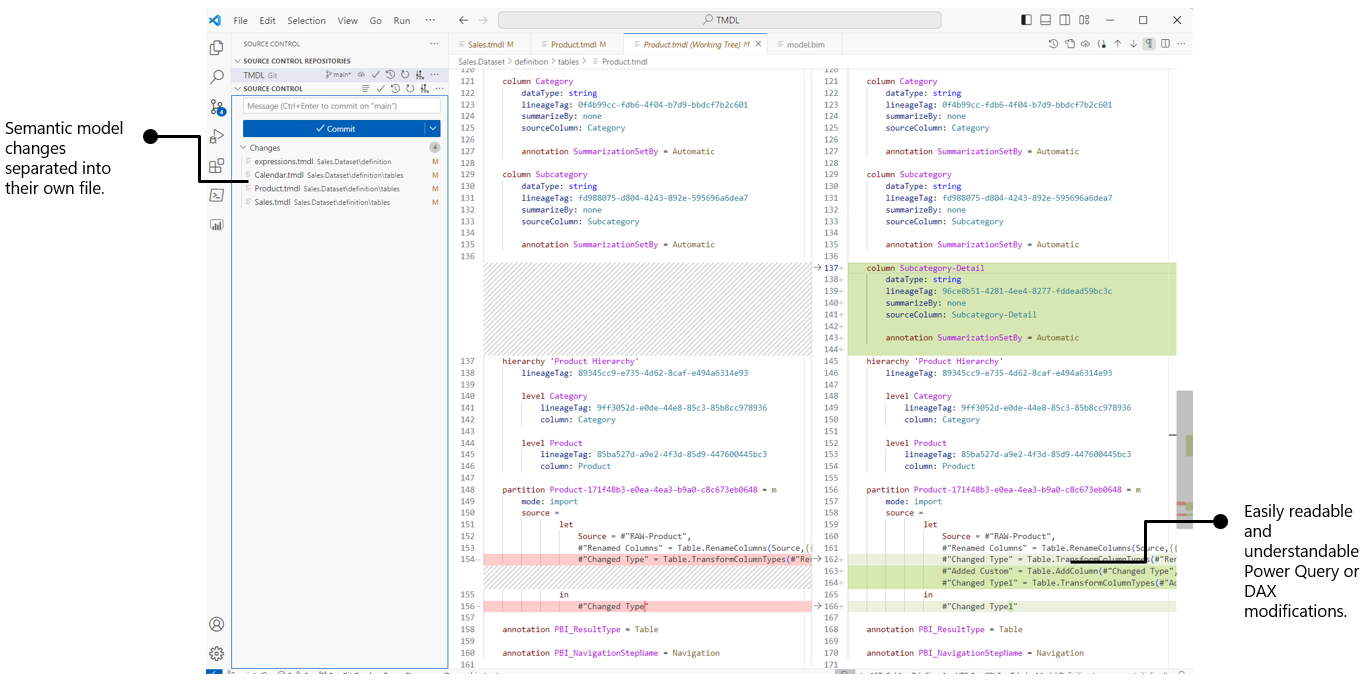This screenshot has width=1369, height=683.
Task: Select the main branch in TMDL repository
Action: pyautogui.click(x=338, y=75)
